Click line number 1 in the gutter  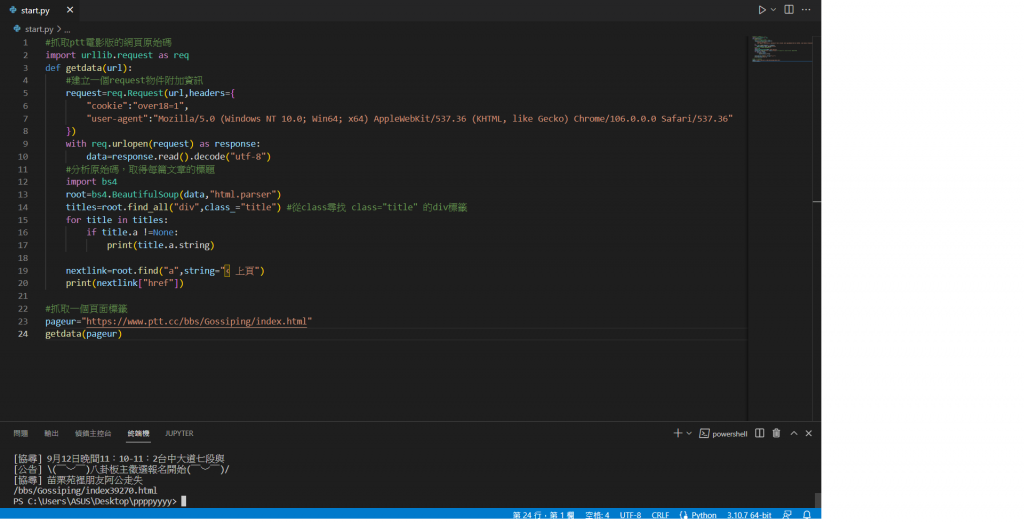point(25,42)
